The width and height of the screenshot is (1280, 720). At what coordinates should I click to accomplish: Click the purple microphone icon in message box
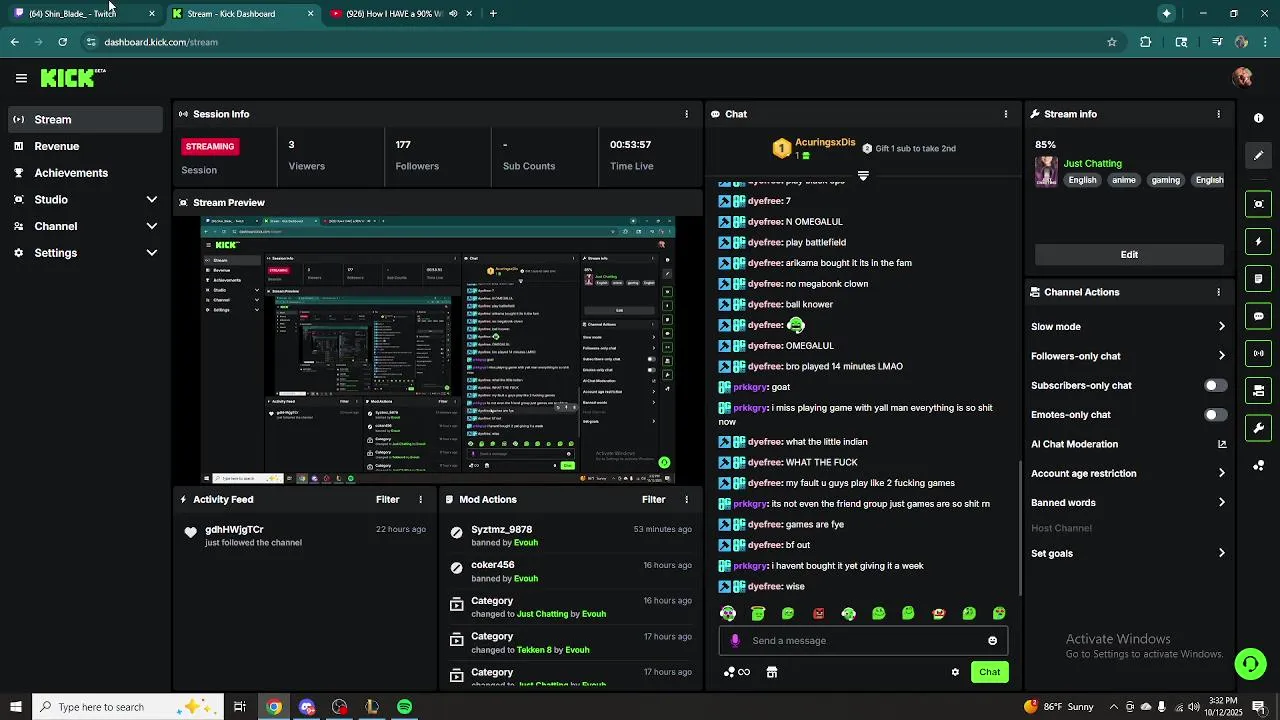coord(735,641)
